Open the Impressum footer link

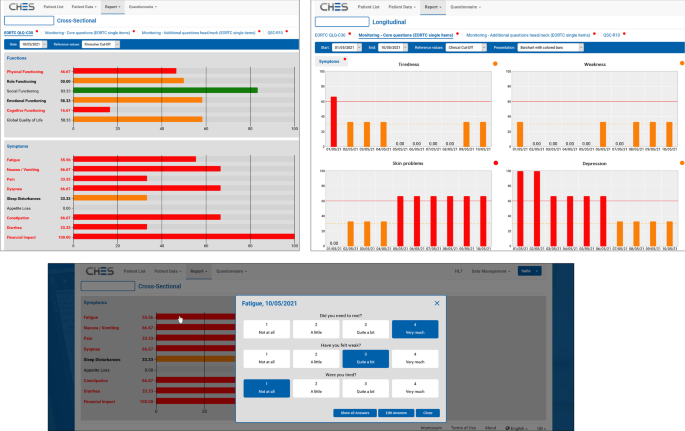(431, 428)
